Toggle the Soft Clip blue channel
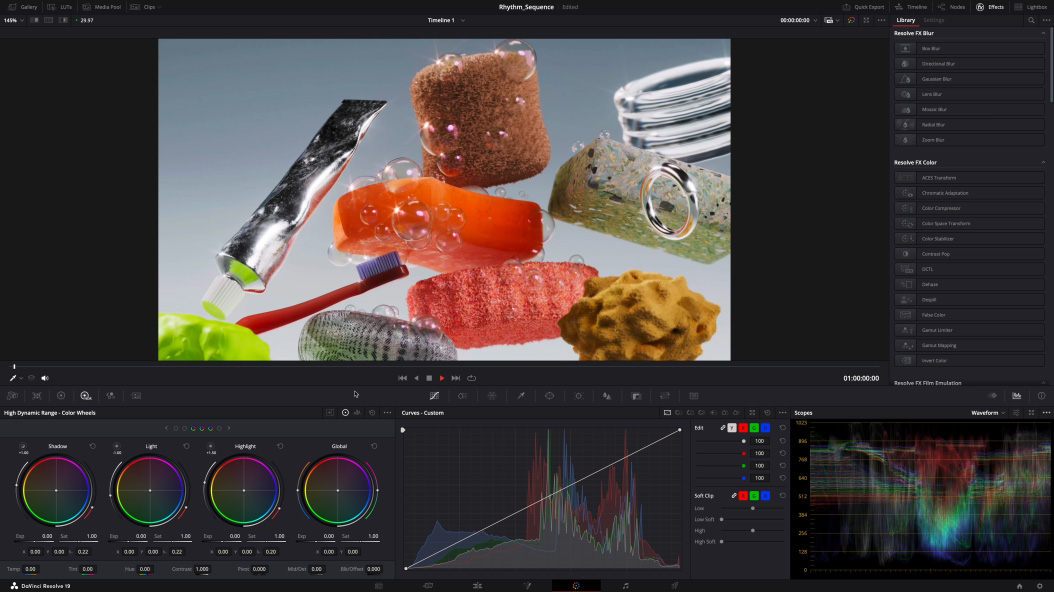 (x=765, y=496)
